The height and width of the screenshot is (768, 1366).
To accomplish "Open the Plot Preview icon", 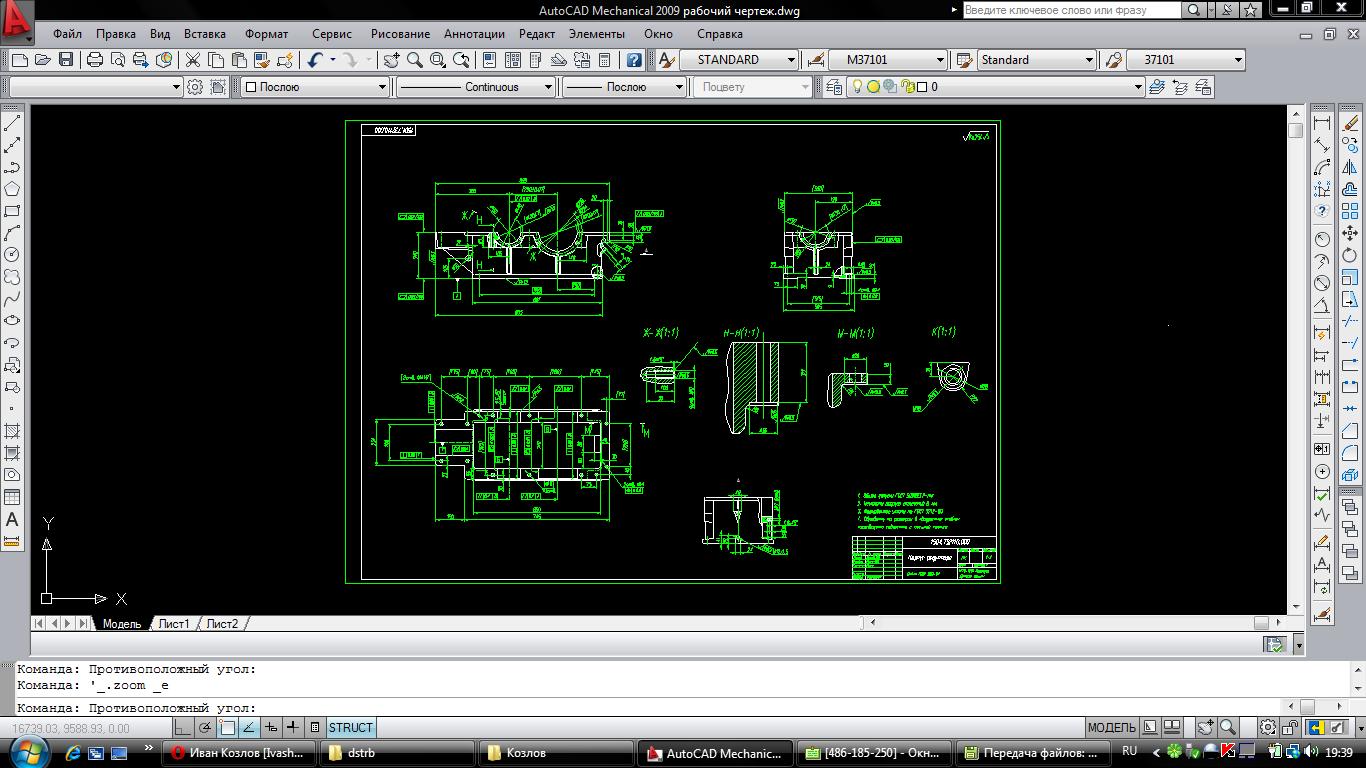I will click(x=118, y=60).
